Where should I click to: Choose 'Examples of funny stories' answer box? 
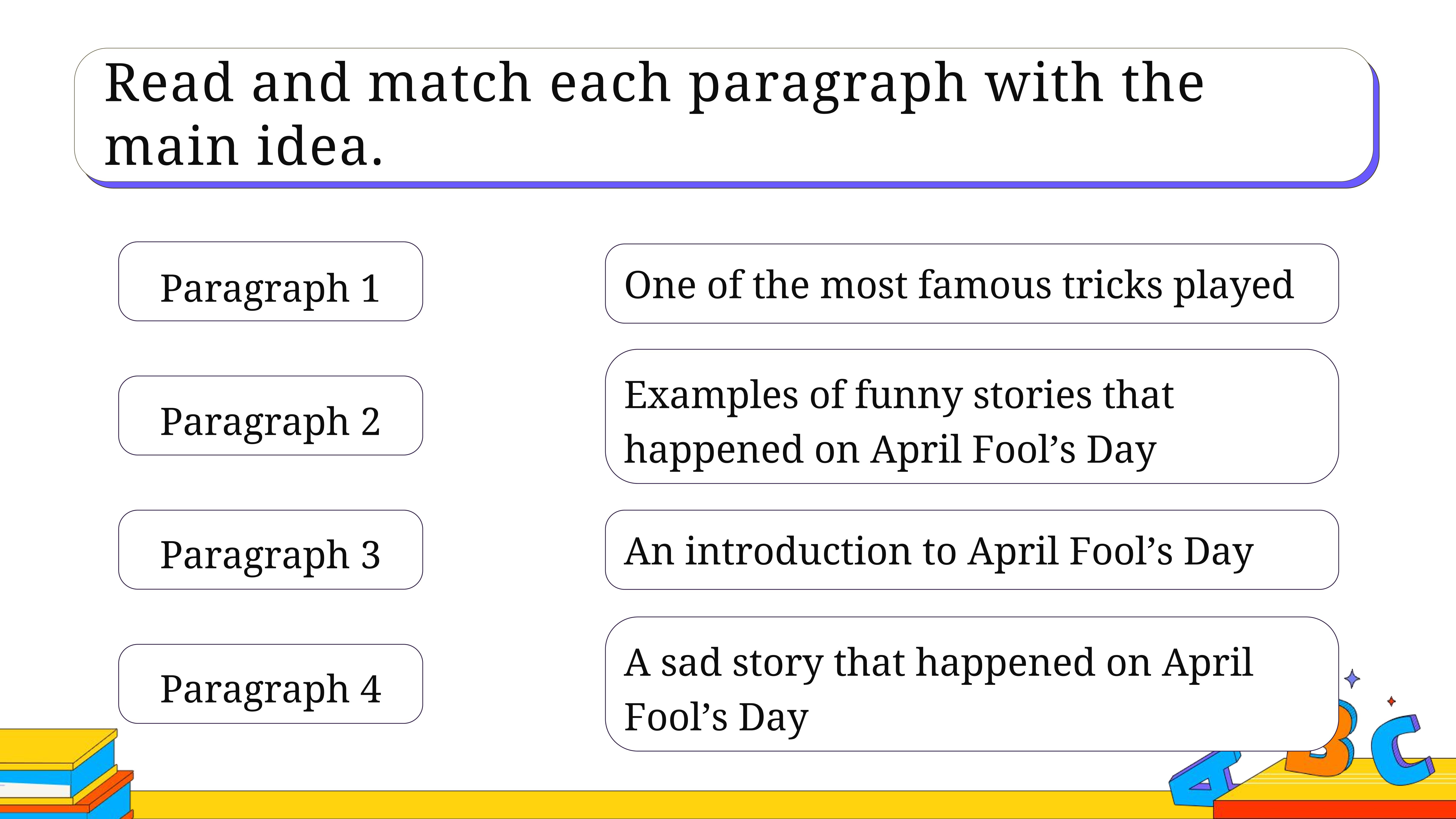coord(972,416)
